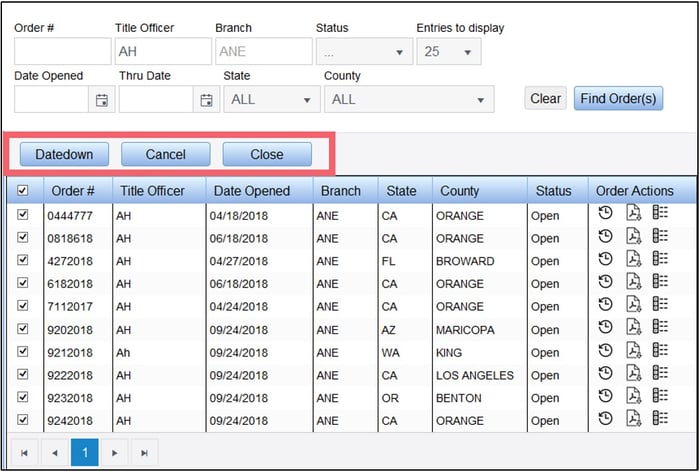
Task: Open PDF document for order 0444777
Action: (633, 213)
